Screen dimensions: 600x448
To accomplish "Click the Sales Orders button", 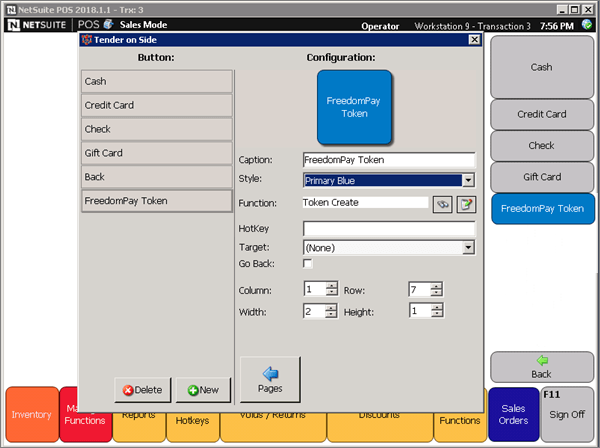I will click(x=514, y=414).
